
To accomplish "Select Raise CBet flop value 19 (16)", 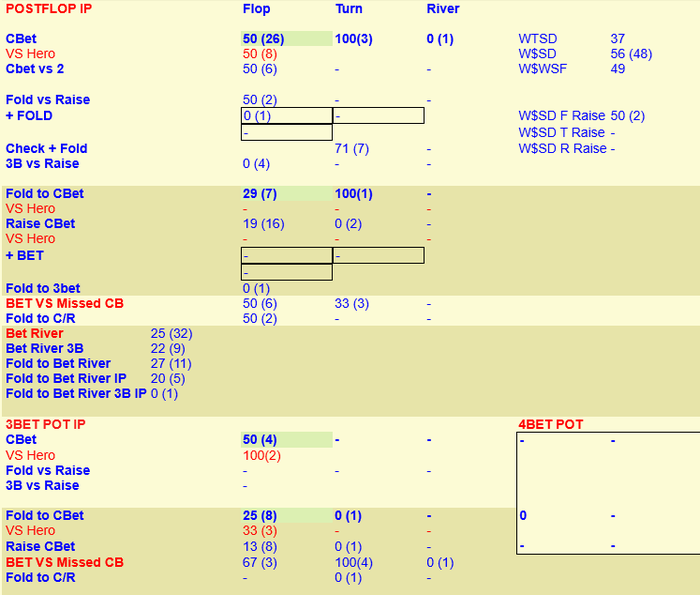I will tap(263, 224).
